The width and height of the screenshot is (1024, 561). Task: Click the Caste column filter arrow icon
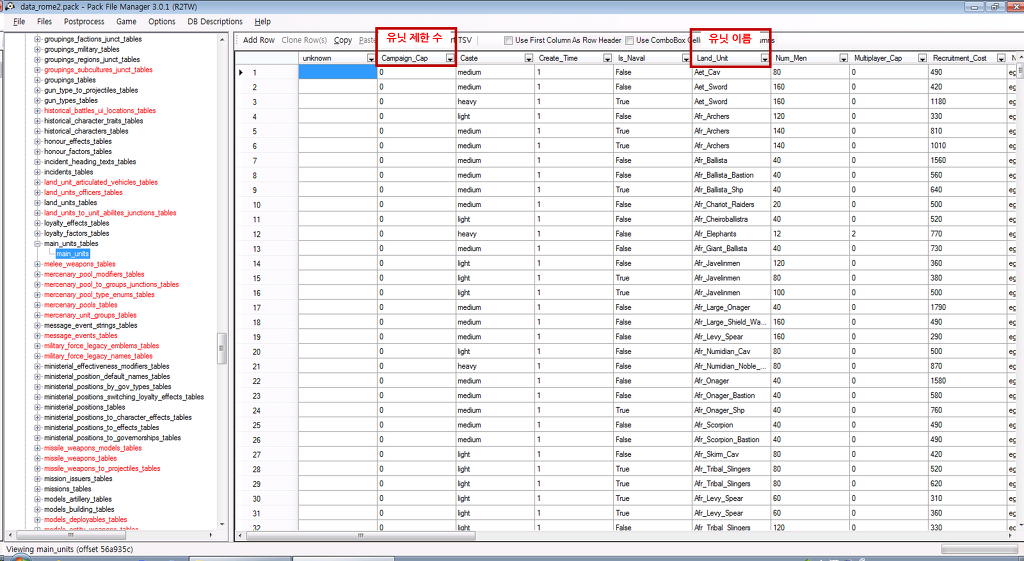click(x=529, y=59)
